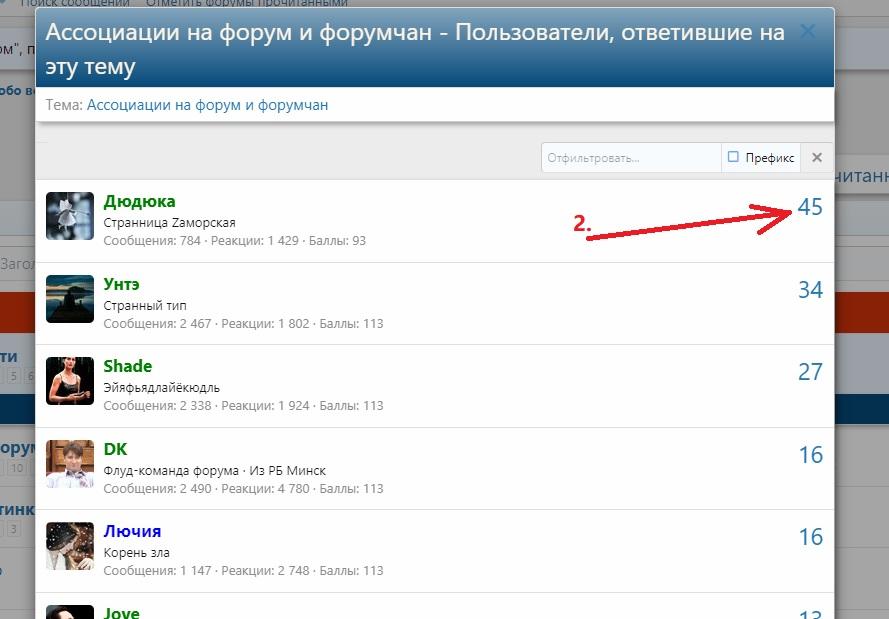The width and height of the screenshot is (889, 619).
Task: Click the user title Странница Zаморская
Action: tap(170, 223)
